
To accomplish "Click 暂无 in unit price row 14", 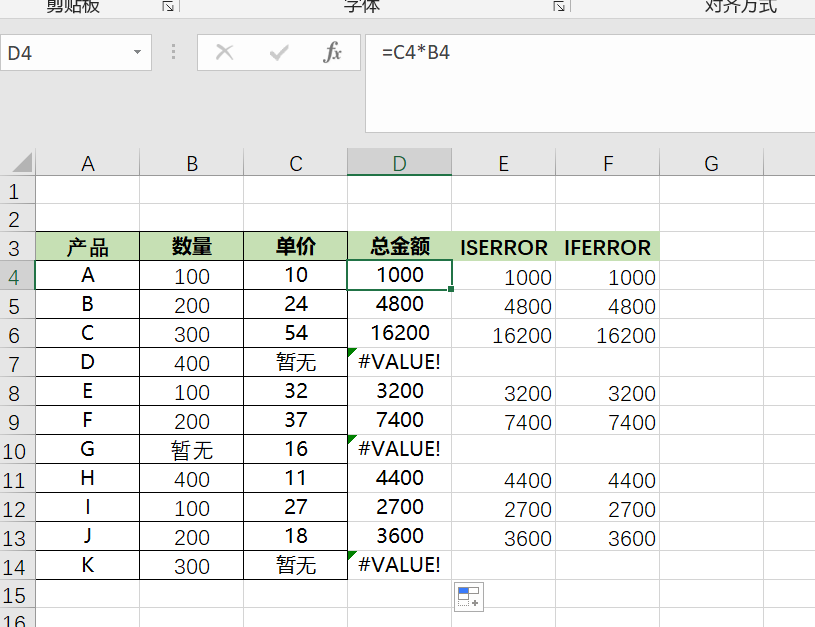I will tap(296, 565).
